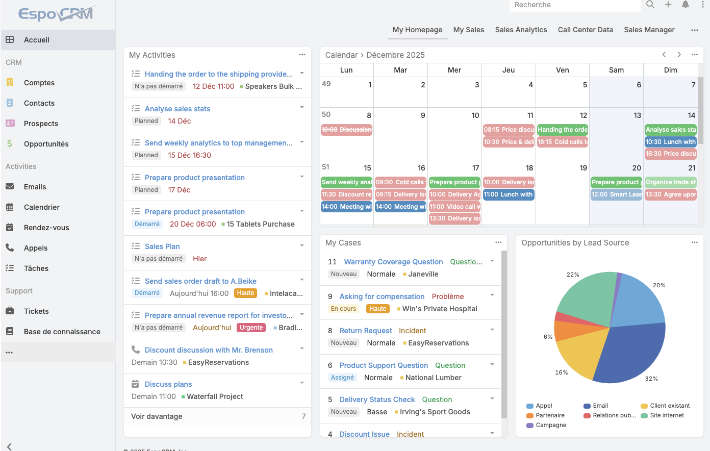This screenshot has width=710, height=451.
Task: Open Emails envelope icon
Action: pos(10,187)
